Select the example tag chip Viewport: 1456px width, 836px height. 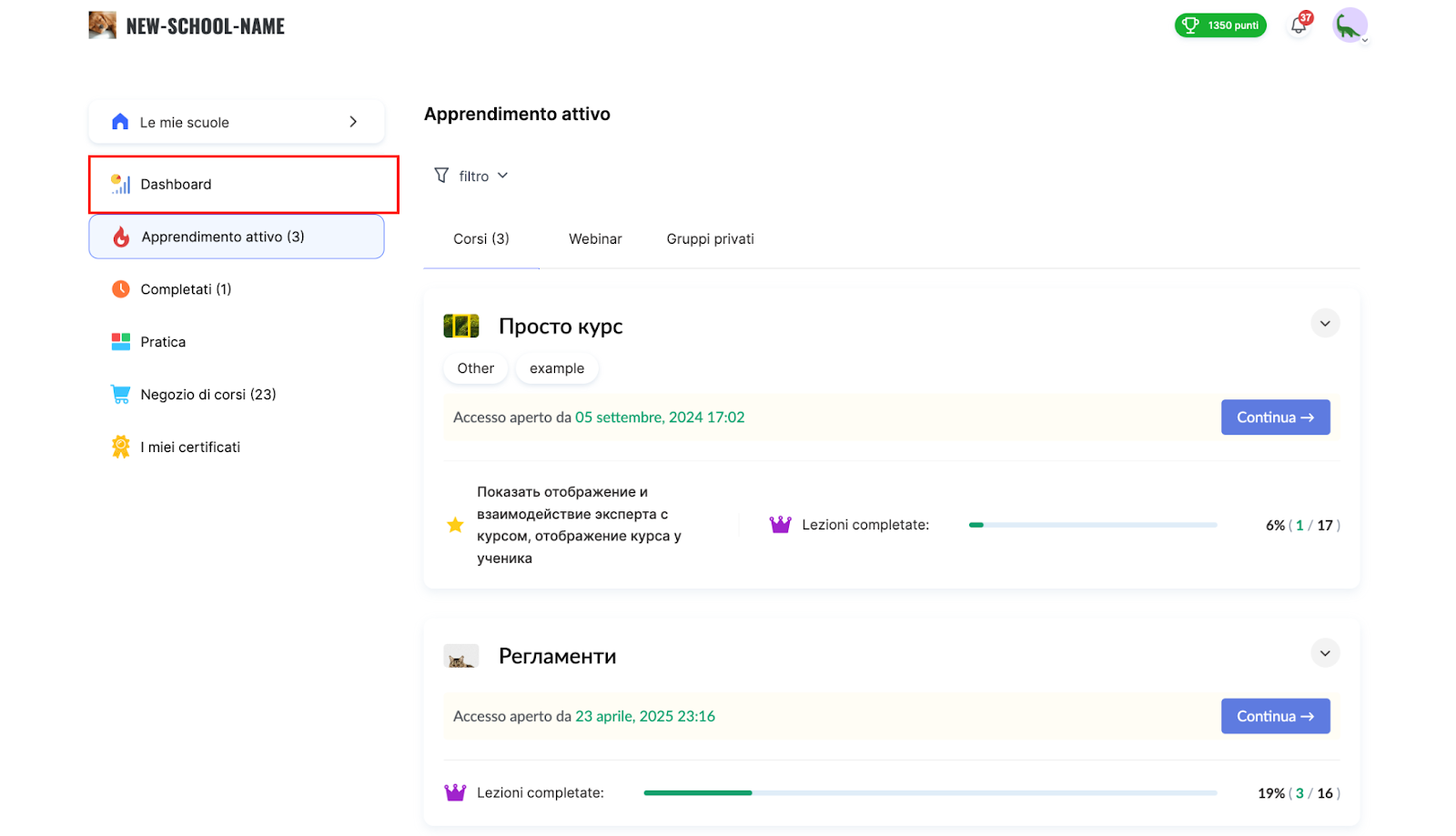tap(557, 368)
